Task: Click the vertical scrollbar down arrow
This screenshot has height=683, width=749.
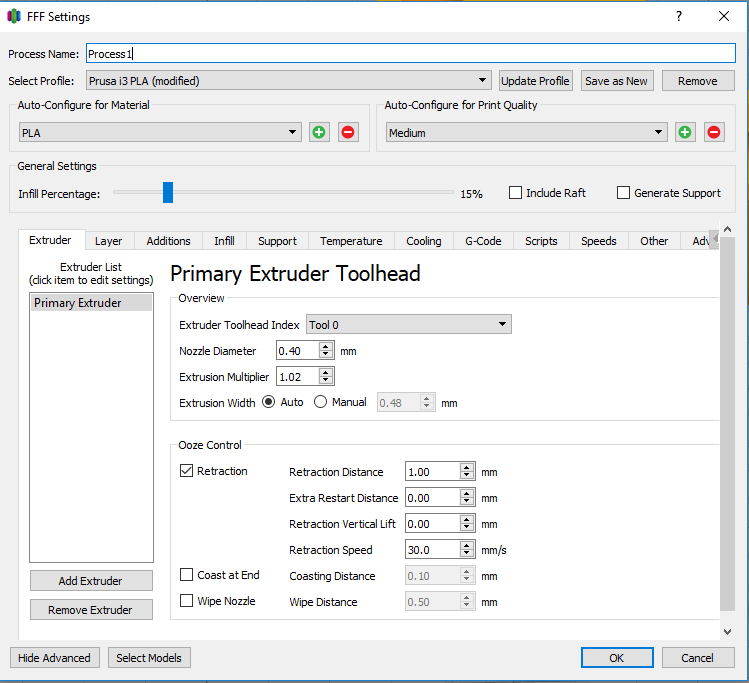Action: pos(728,631)
